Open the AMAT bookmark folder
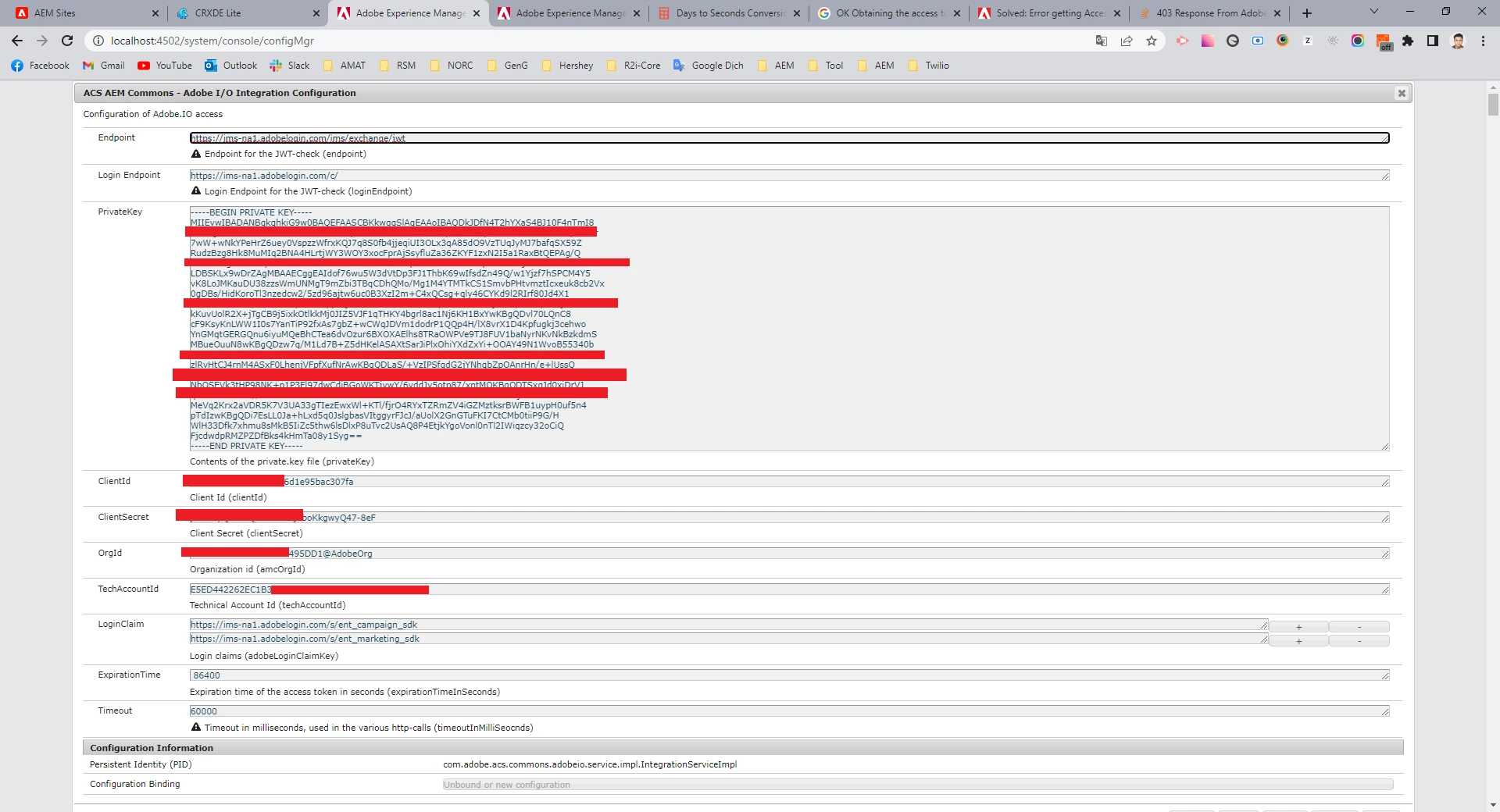Image resolution: width=1500 pixels, height=812 pixels. pos(345,66)
